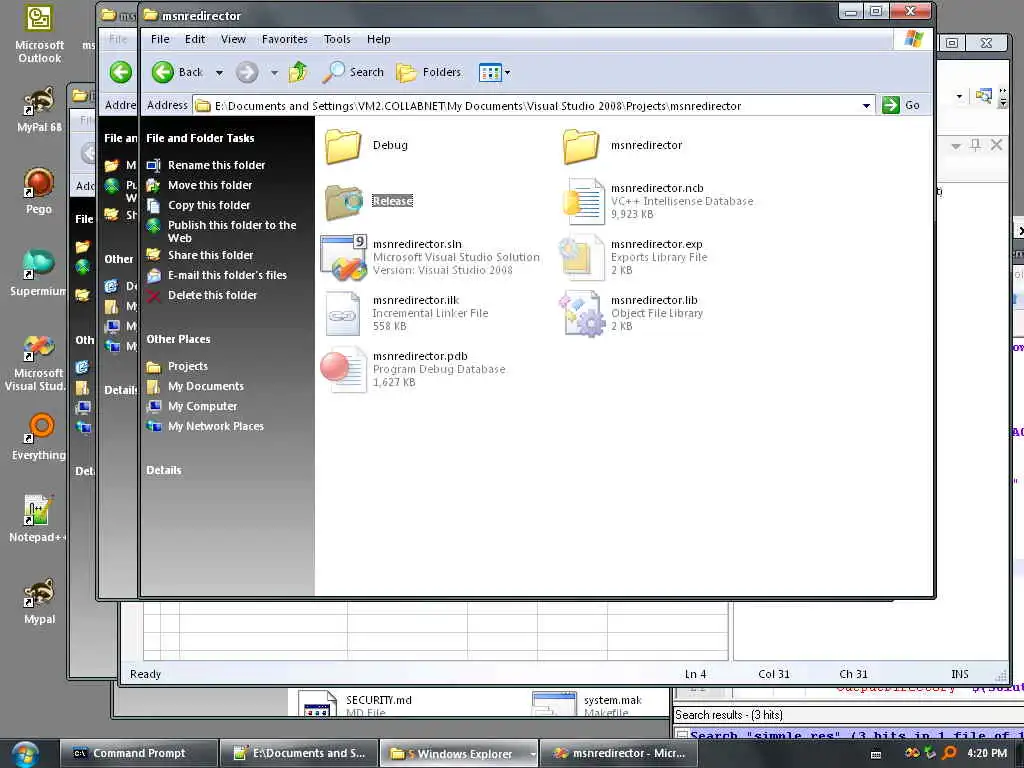This screenshot has width=1024, height=768.
Task: Switch to Command Prompt taskbar button
Action: click(138, 754)
